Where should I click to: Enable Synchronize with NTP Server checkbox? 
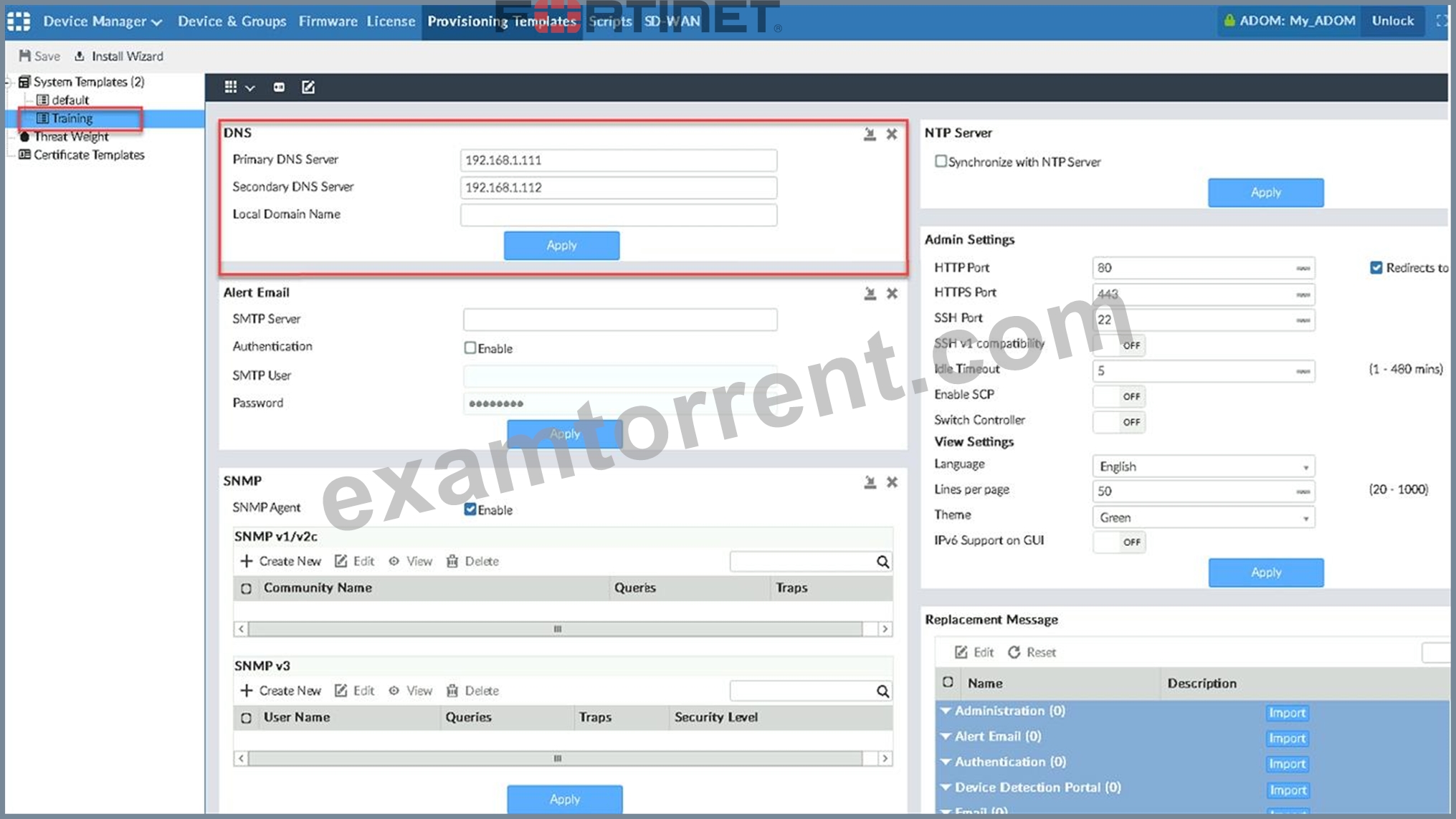[941, 161]
